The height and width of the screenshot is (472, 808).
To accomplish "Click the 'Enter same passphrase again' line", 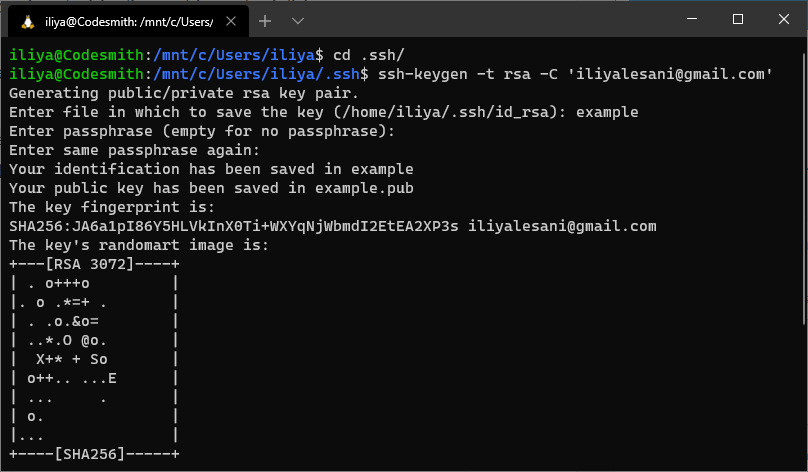I will pyautogui.click(x=134, y=150).
